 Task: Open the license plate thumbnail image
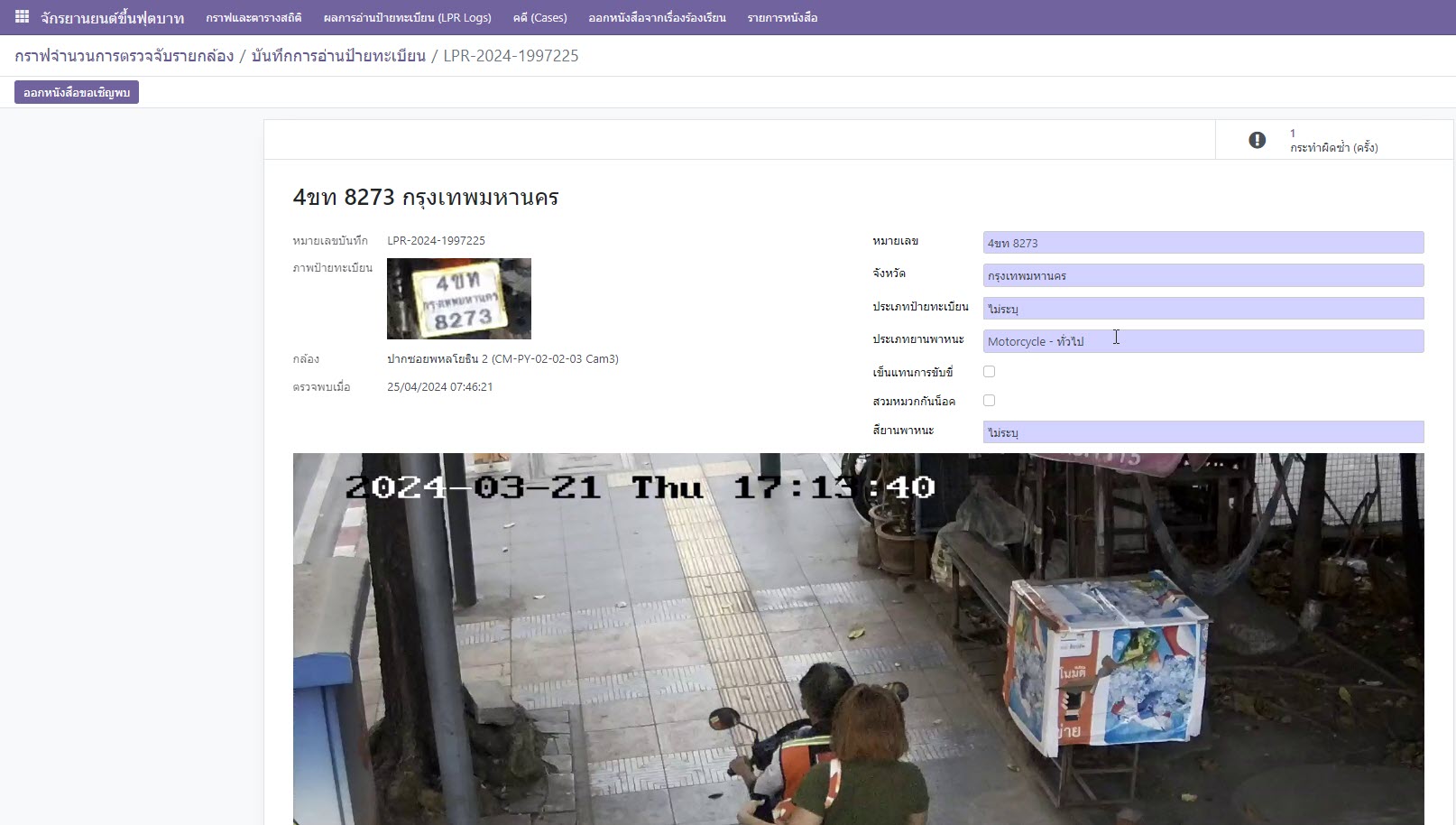coord(458,299)
